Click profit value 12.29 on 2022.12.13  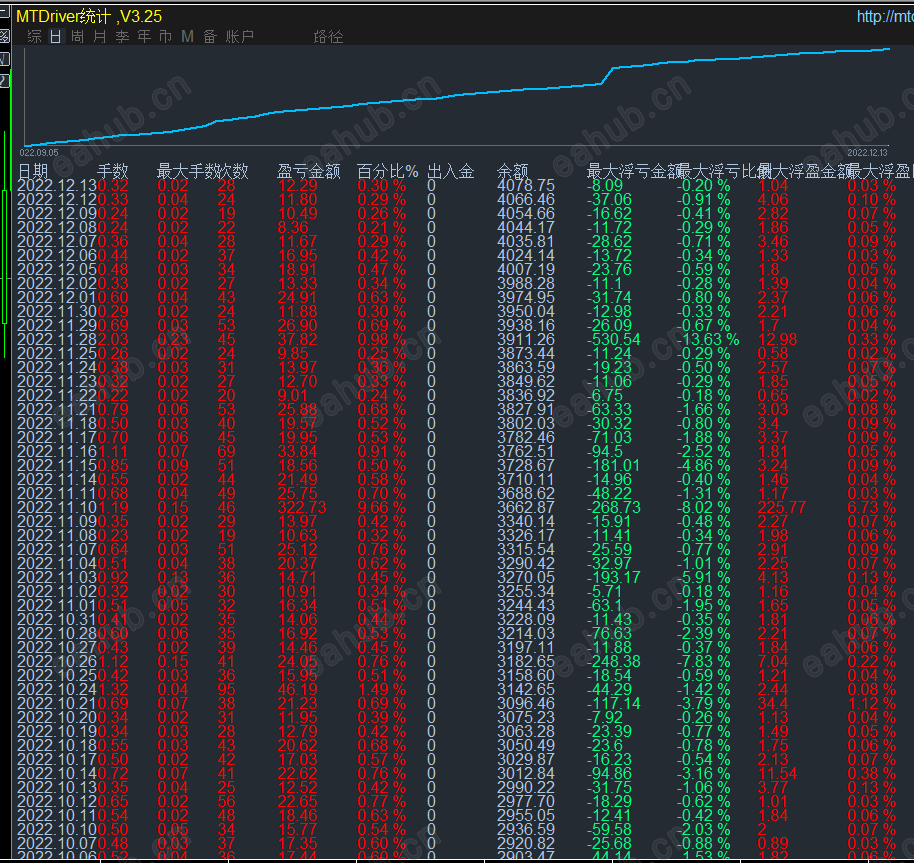(297, 185)
